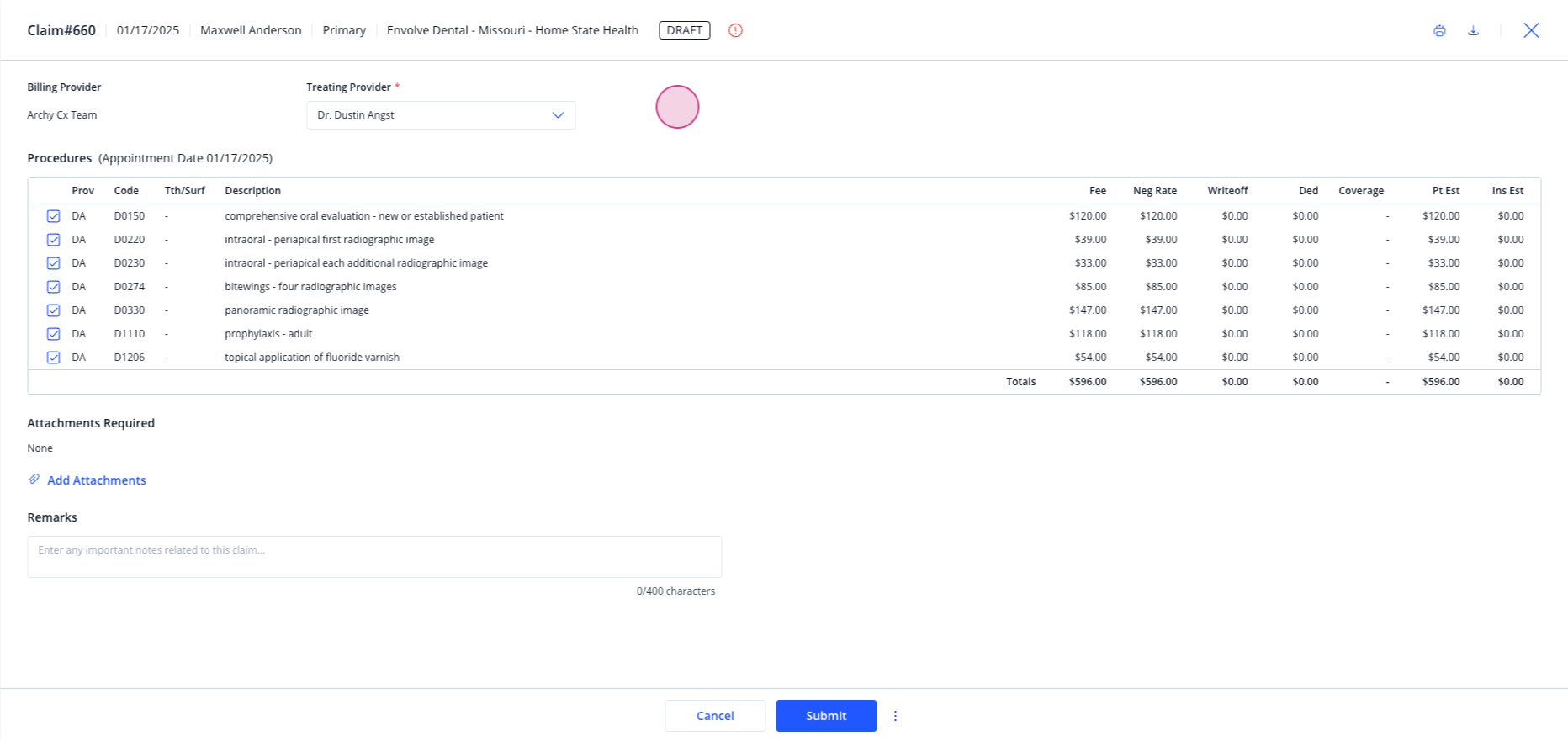Click the Writeoff column header
Image resolution: width=1568 pixels, height=742 pixels.
click(1227, 191)
